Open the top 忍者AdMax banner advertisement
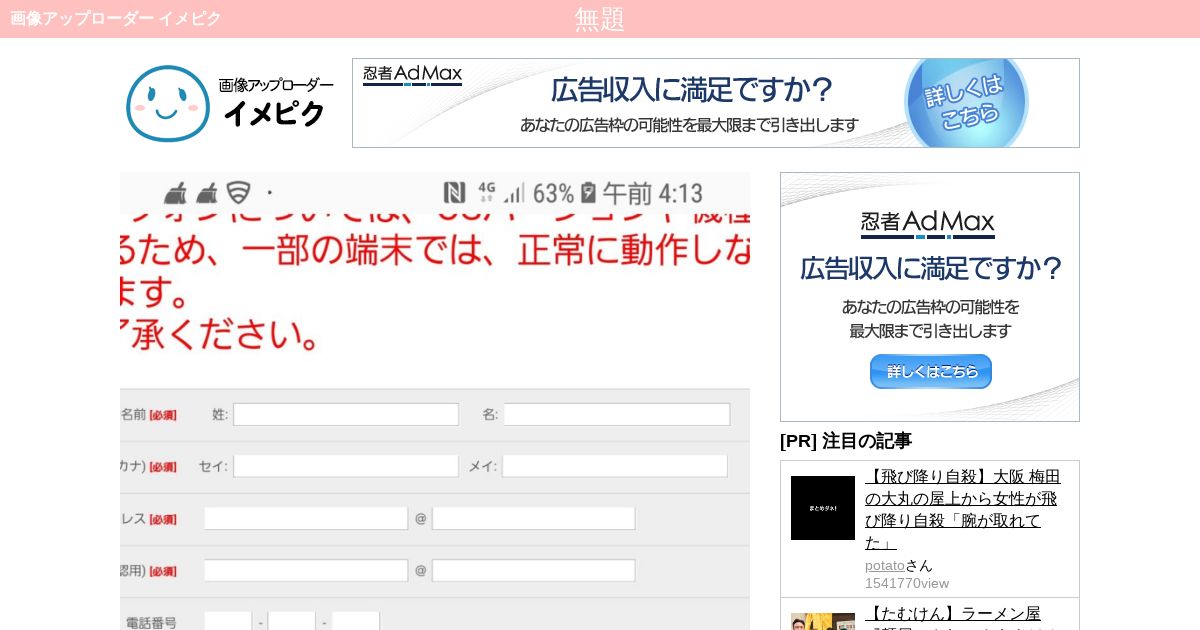The width and height of the screenshot is (1200, 630). 716,103
